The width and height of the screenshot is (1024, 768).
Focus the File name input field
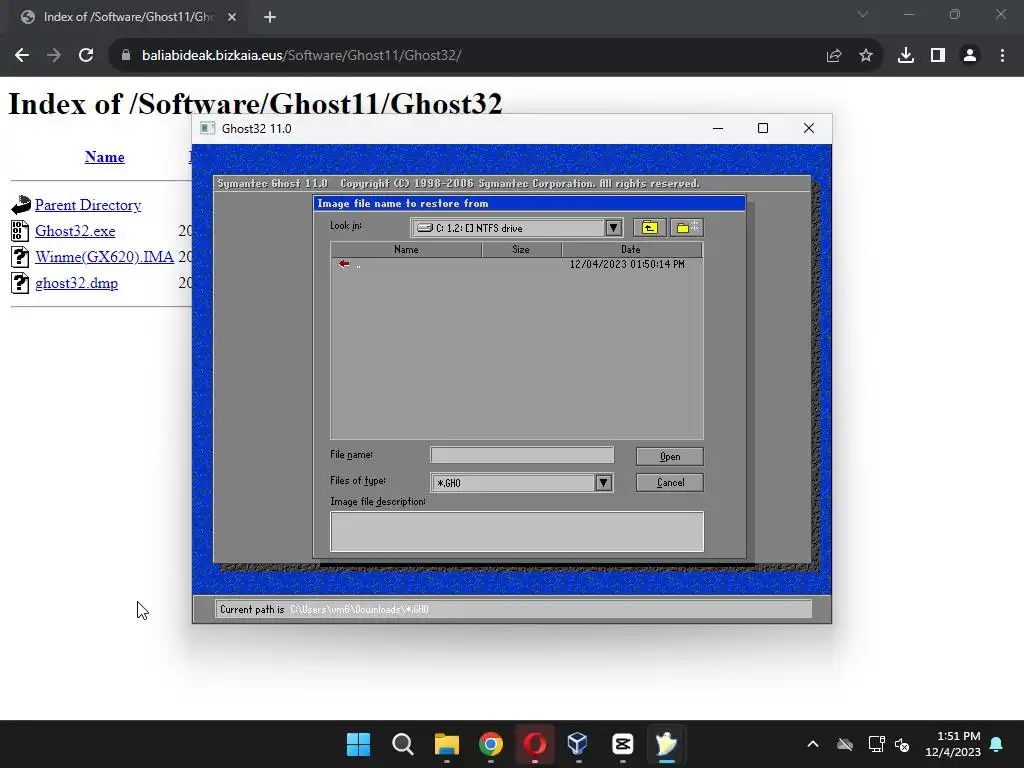pos(522,455)
